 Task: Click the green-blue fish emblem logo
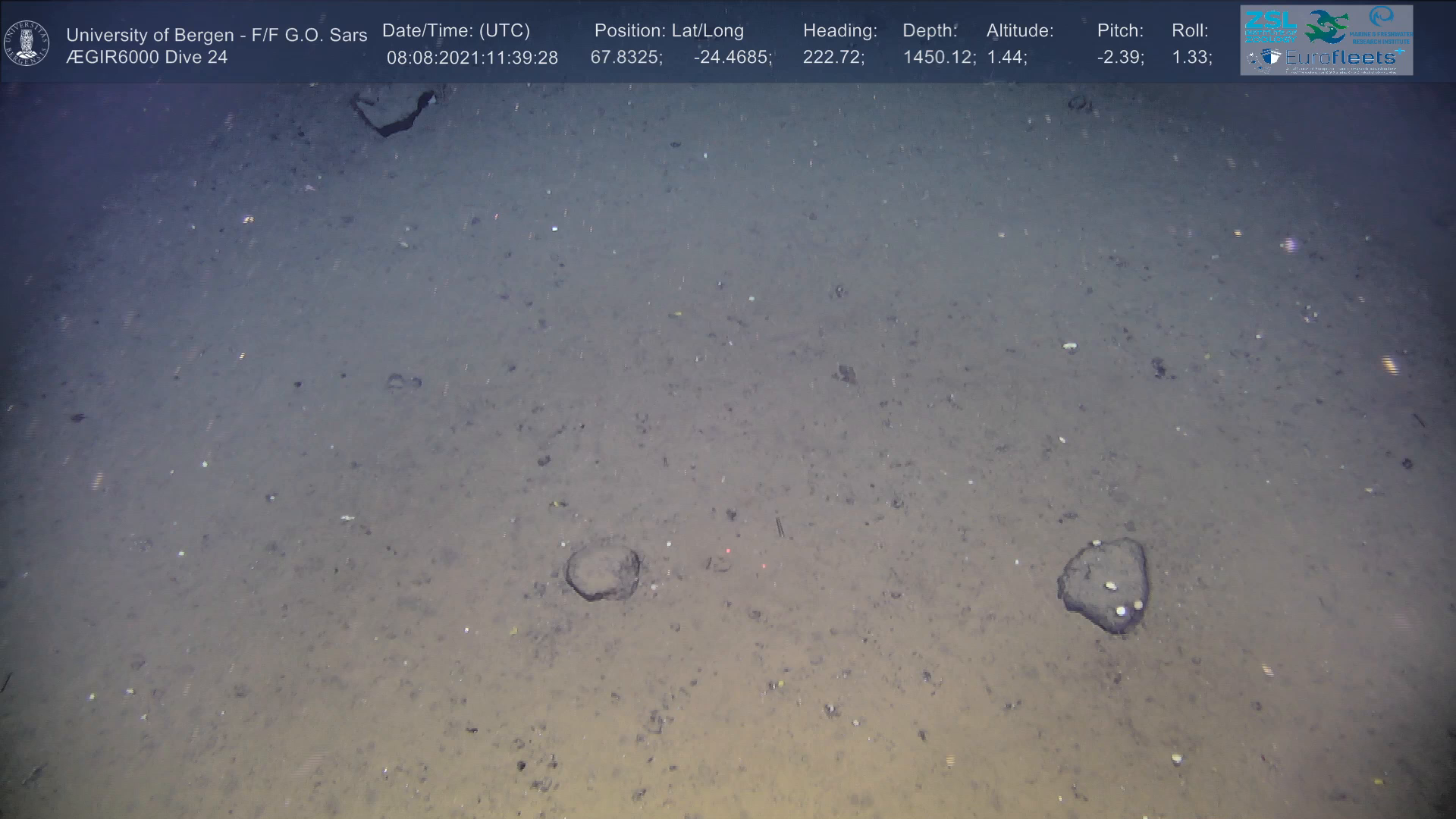coord(1326,27)
